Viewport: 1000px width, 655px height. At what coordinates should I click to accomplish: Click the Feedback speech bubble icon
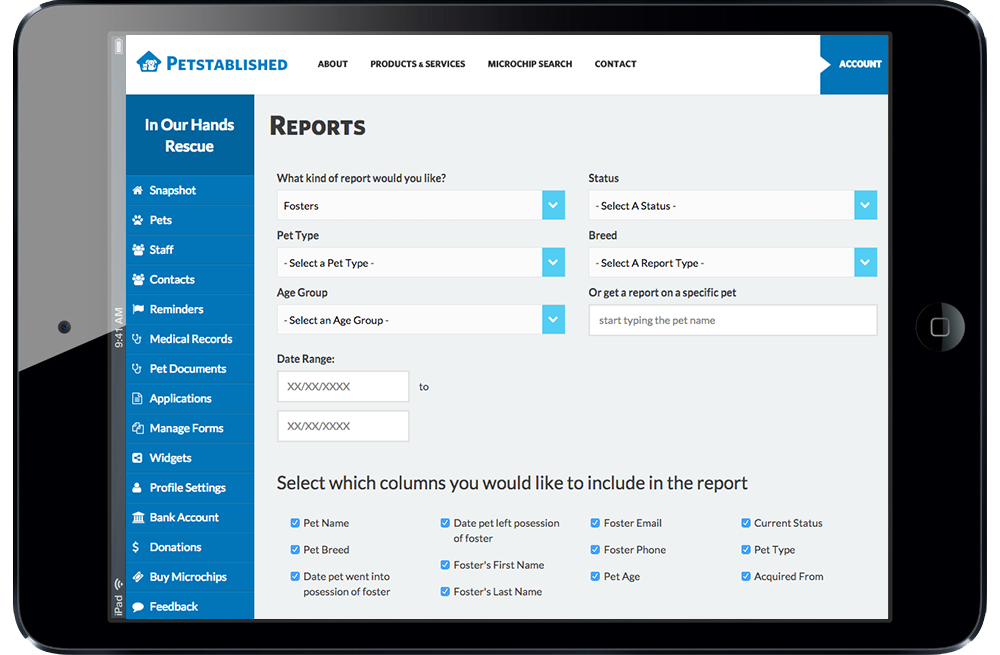(x=137, y=607)
